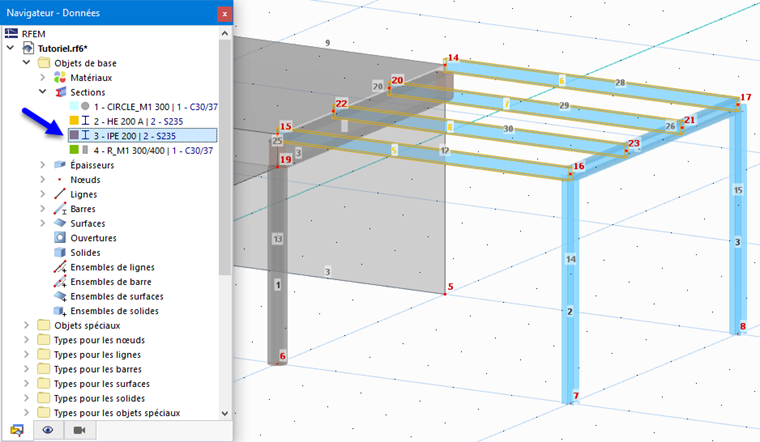Expand the Barres node
Screen dimensions: 760x442
point(43,208)
